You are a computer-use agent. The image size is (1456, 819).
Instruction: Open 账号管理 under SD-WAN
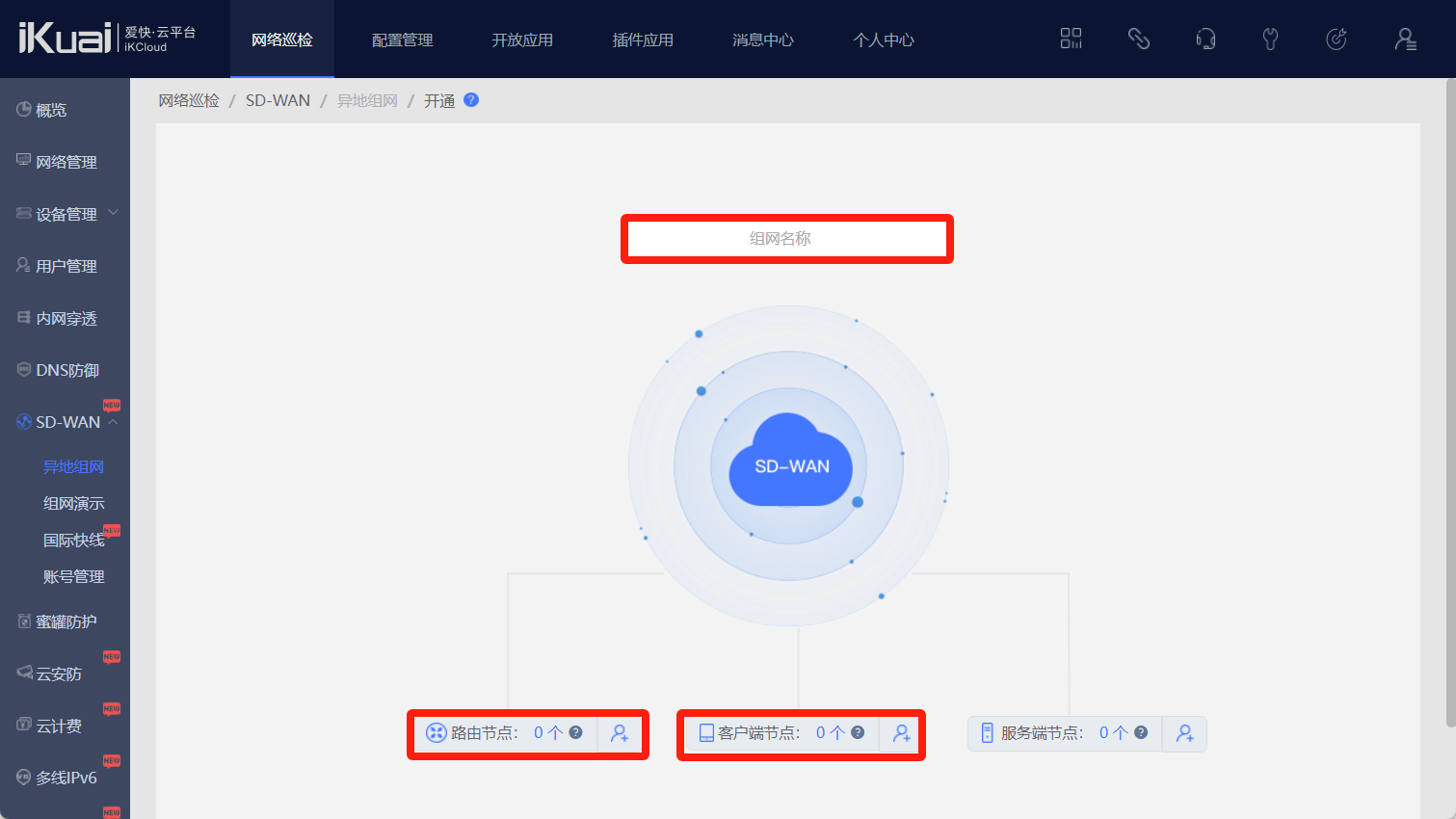[73, 576]
